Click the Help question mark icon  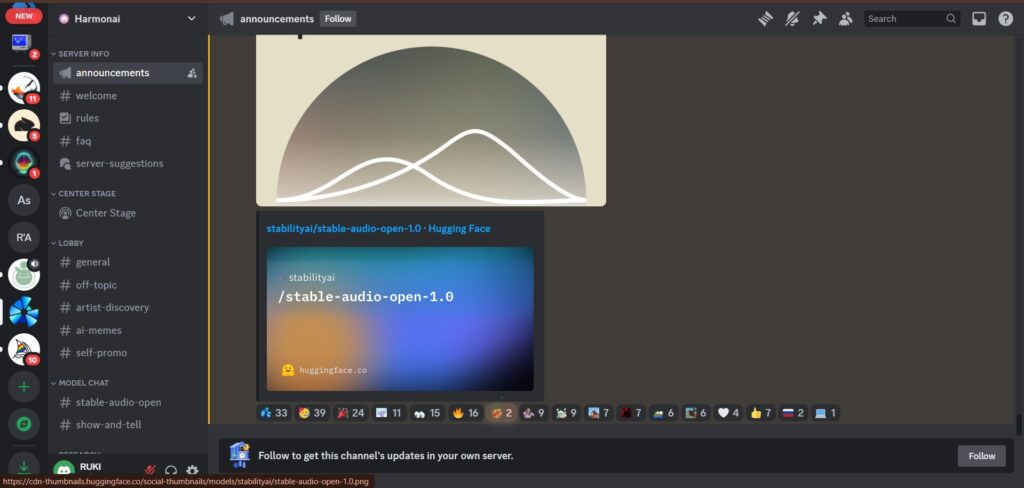coord(1005,18)
